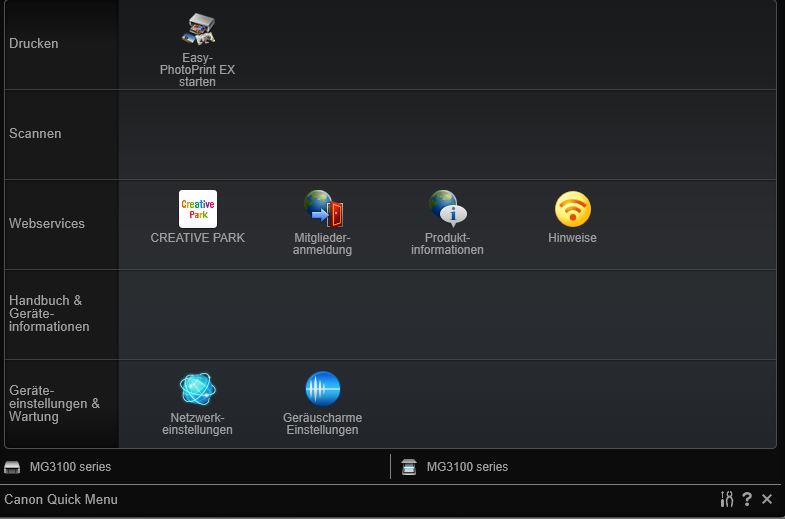Launch Easy-PhotoPrint EX printer icon
785x519 pixels.
point(198,29)
